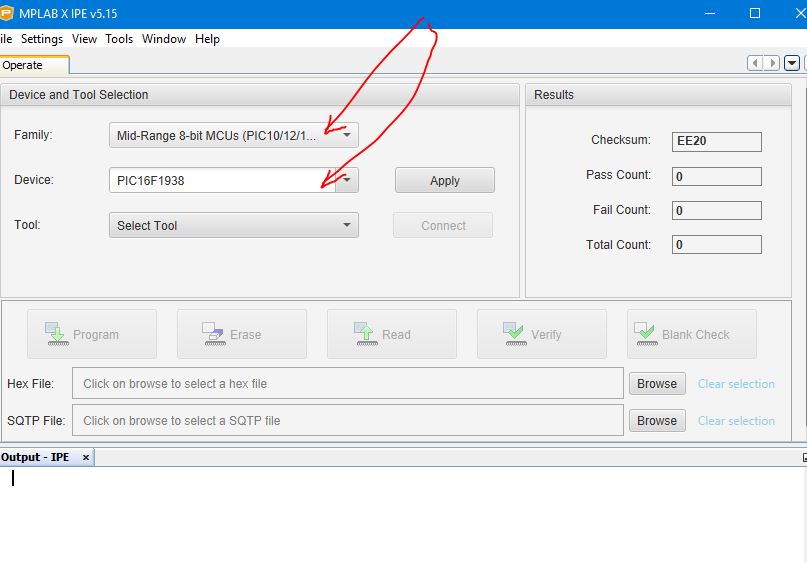
Task: Click the Fail Count value field
Action: coord(716,210)
